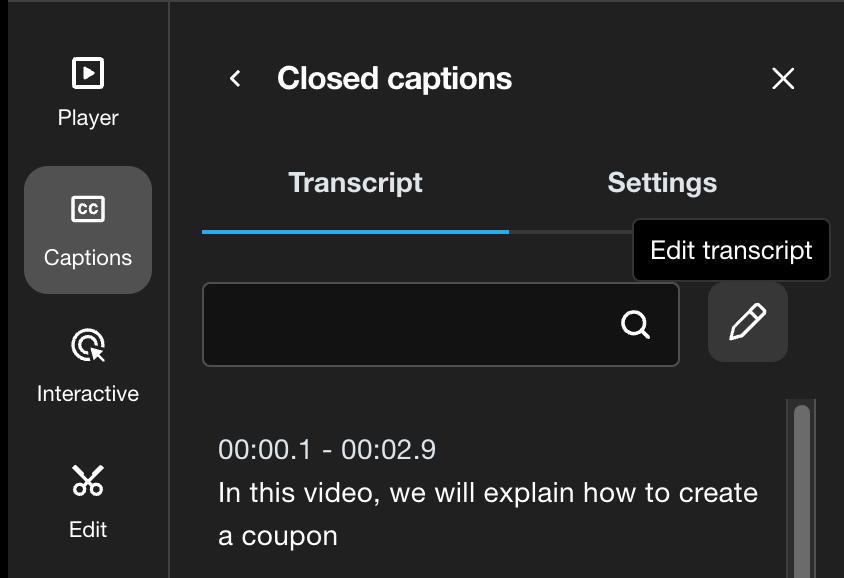Close the Closed captions panel
The image size is (844, 578).
tap(783, 79)
